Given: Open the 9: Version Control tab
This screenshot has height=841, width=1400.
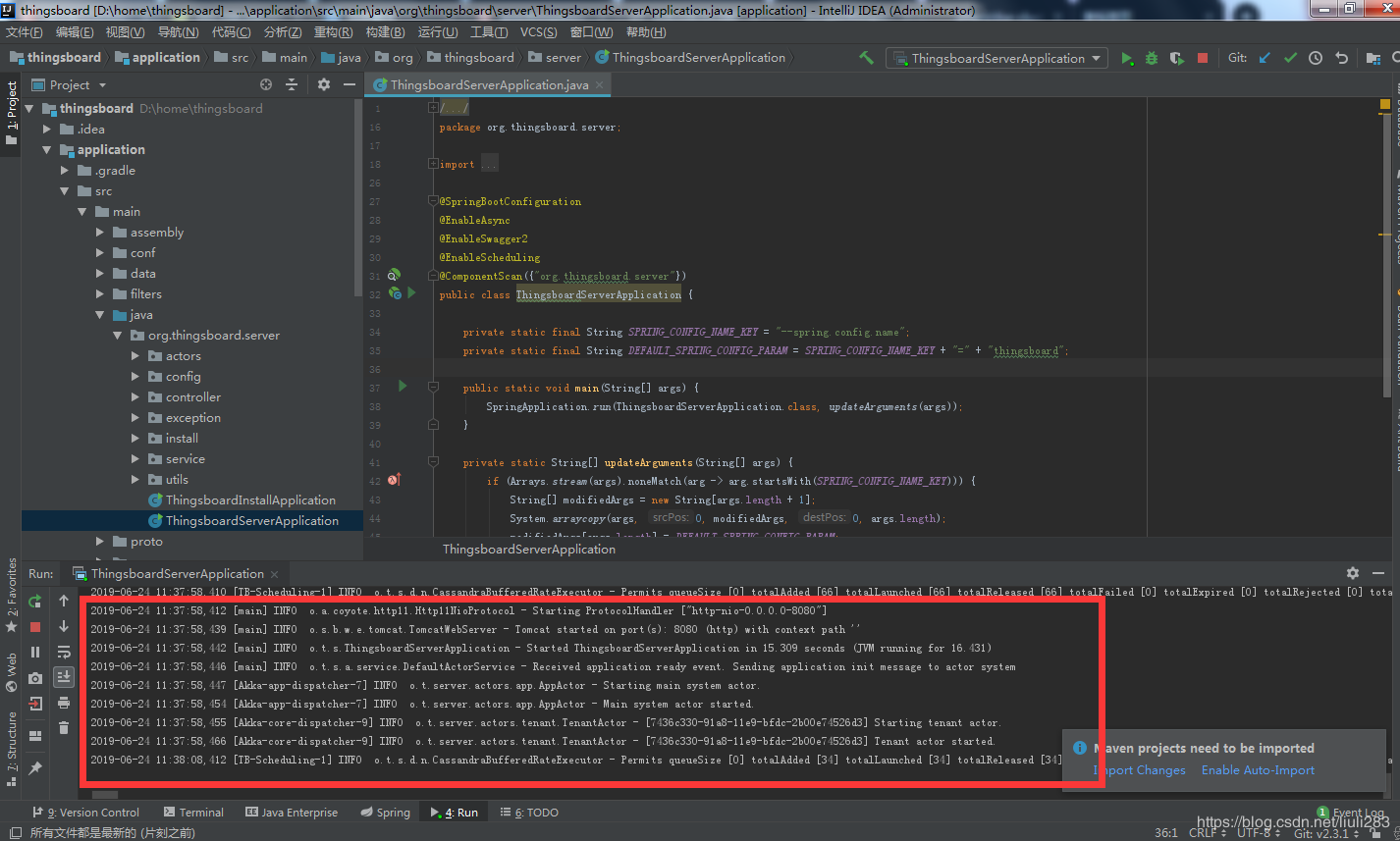Looking at the screenshot, I should (86, 813).
